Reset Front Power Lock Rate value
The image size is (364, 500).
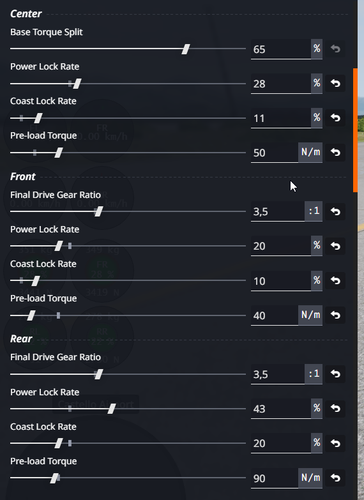click(x=335, y=246)
